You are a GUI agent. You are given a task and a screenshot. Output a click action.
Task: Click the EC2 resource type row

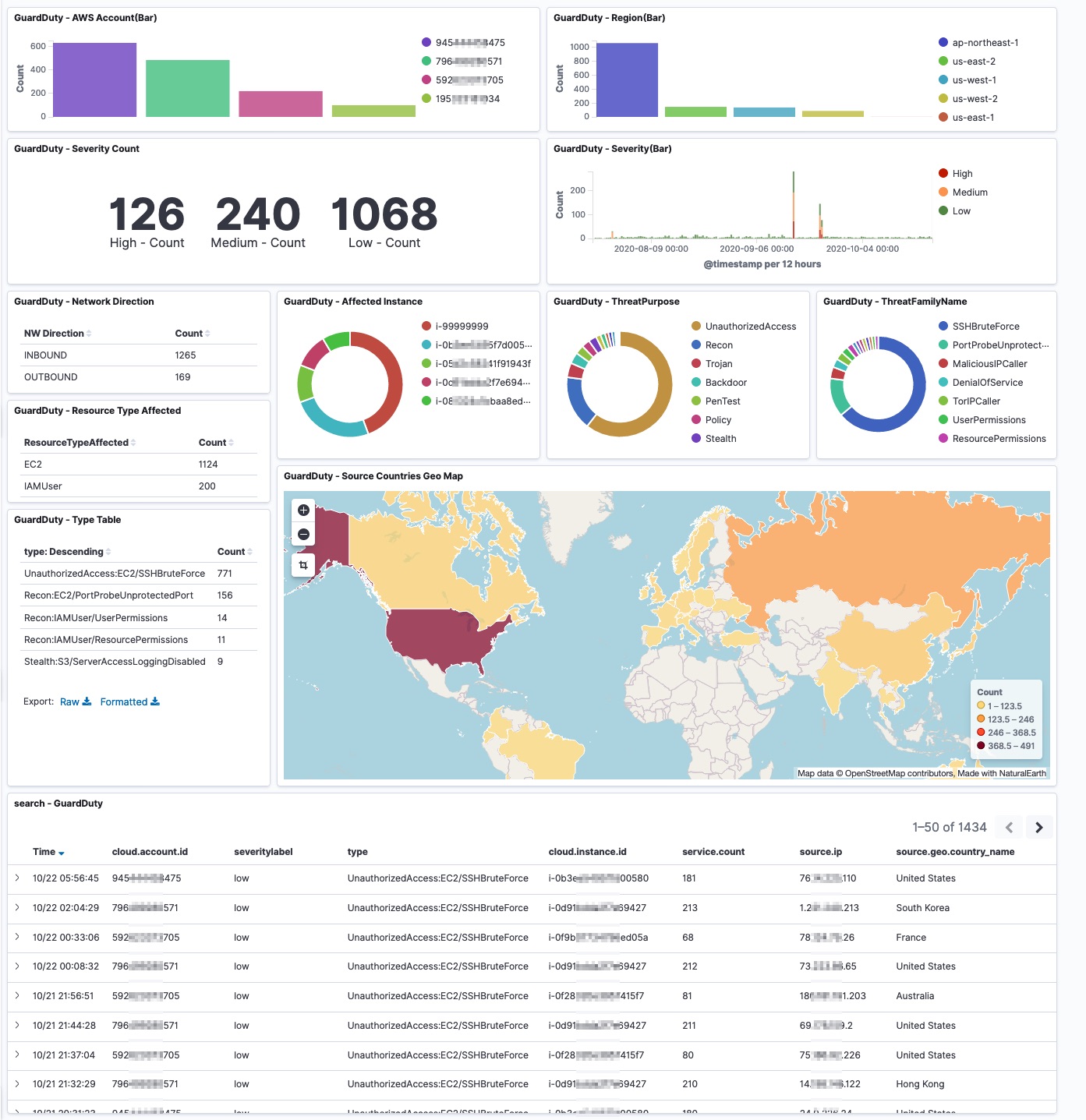click(x=140, y=465)
